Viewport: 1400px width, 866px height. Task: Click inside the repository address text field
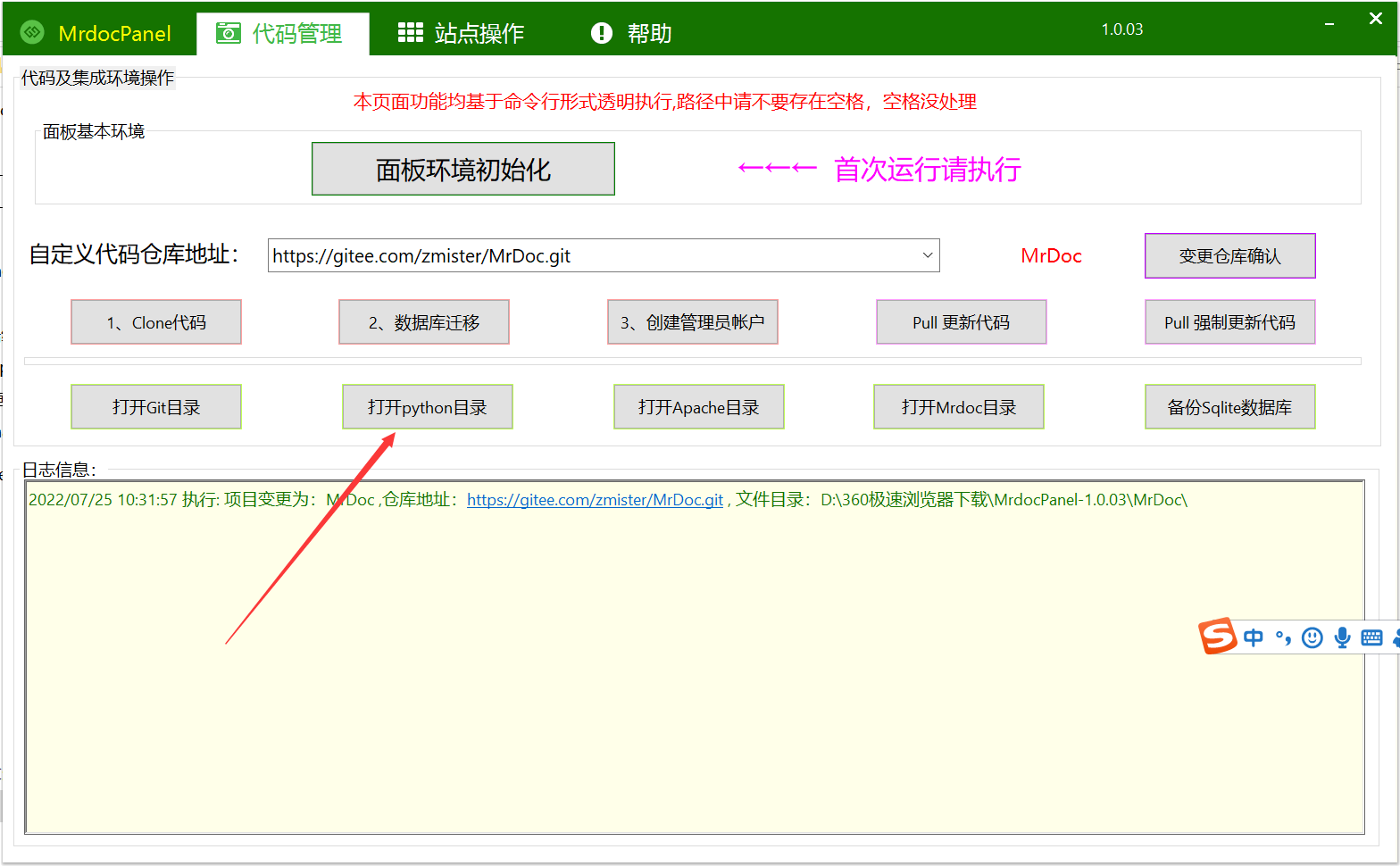tap(589, 256)
